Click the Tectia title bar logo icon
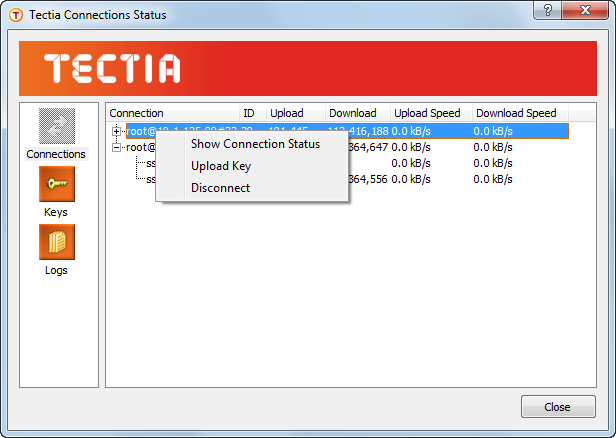Image resolution: width=616 pixels, height=438 pixels. pos(16,15)
